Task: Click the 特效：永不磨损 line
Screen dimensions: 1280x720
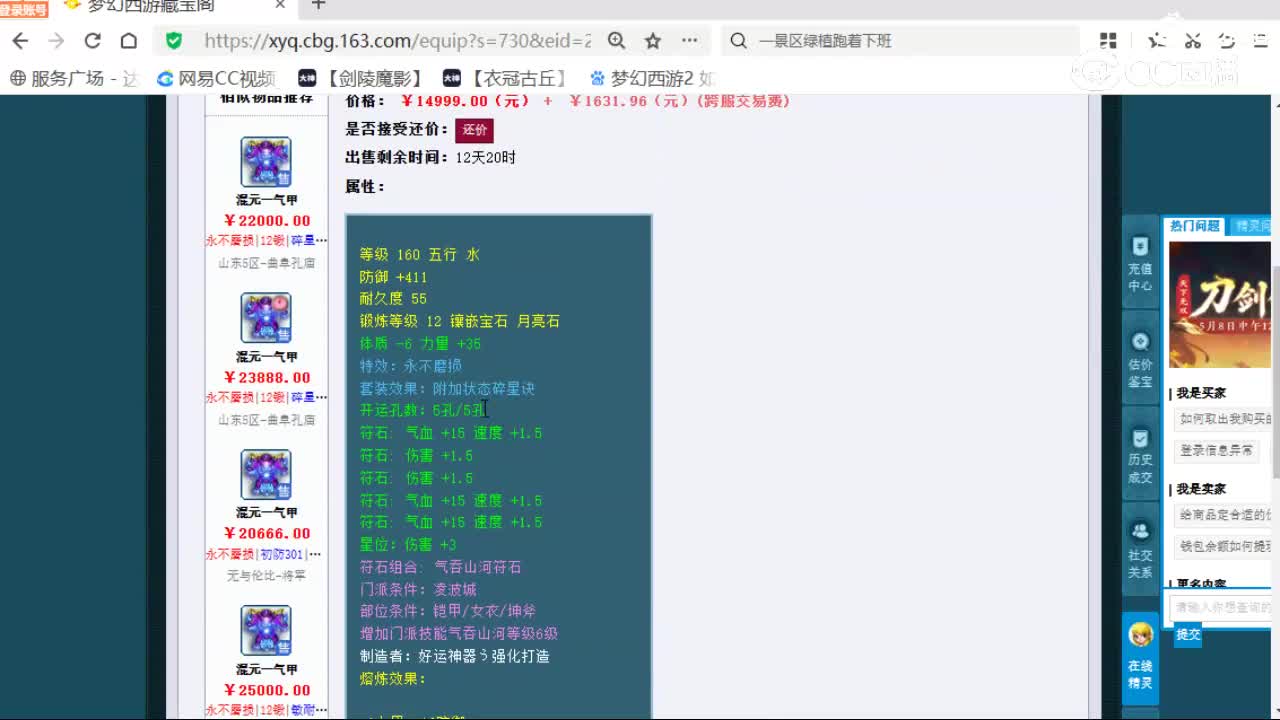Action: click(411, 366)
